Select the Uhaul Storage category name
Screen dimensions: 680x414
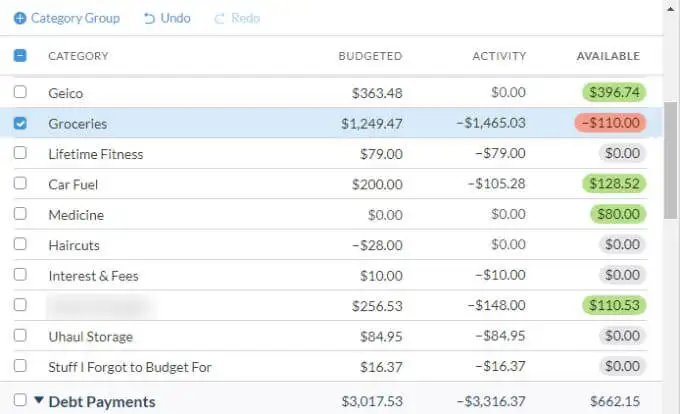coord(90,337)
